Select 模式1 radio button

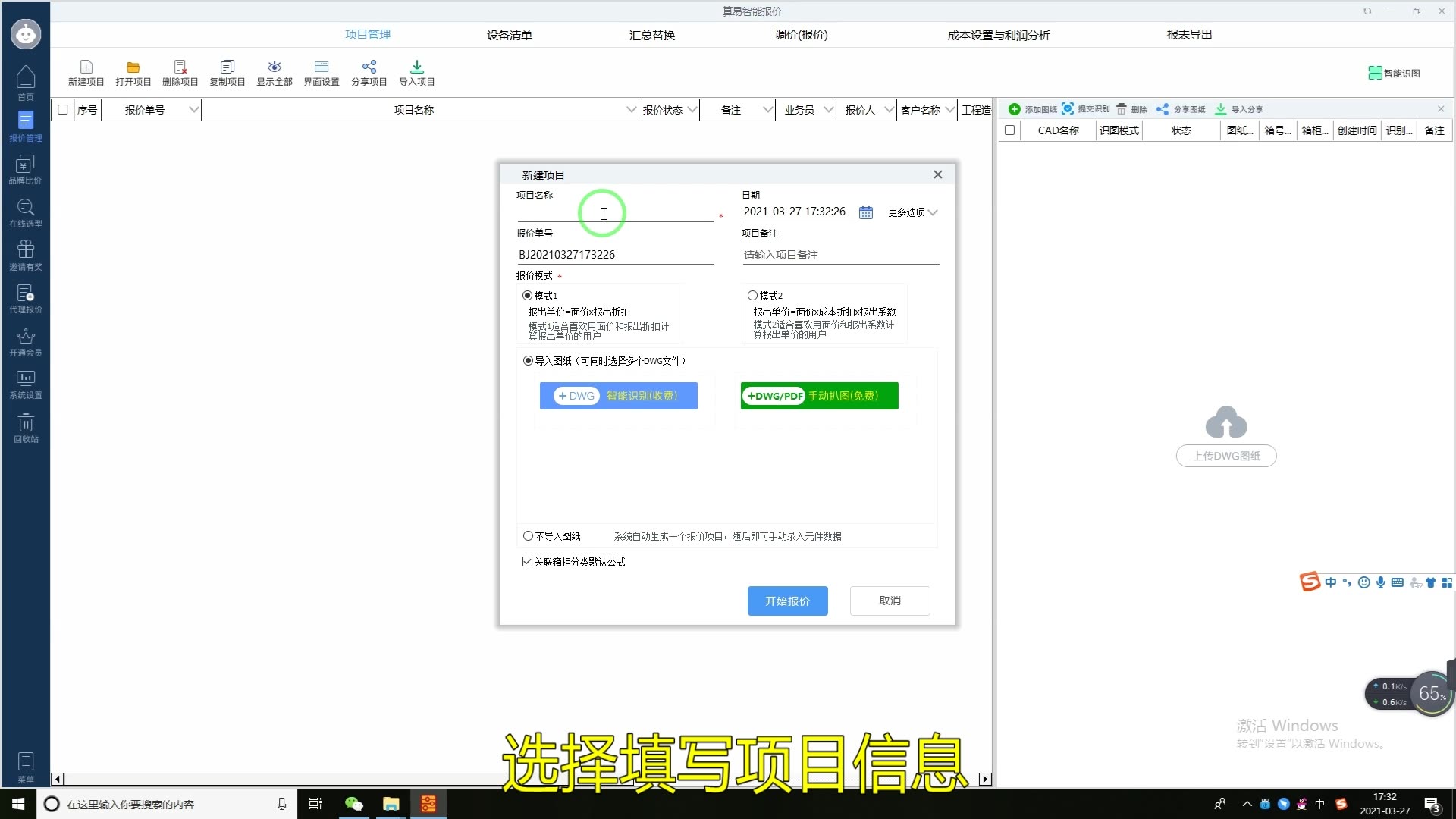click(527, 296)
